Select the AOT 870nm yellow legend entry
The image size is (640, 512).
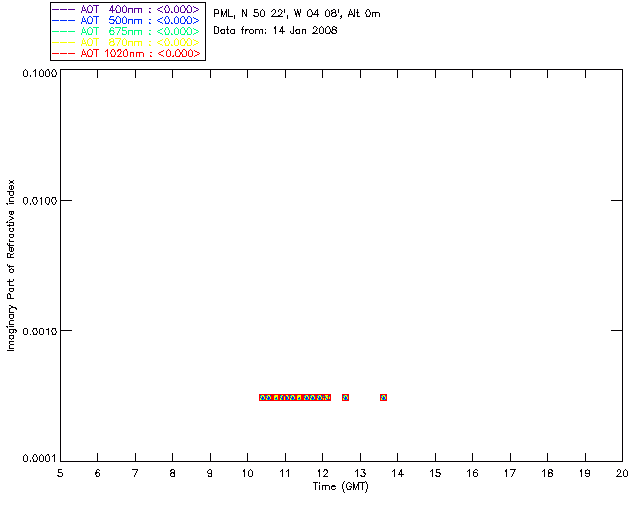pos(126,42)
